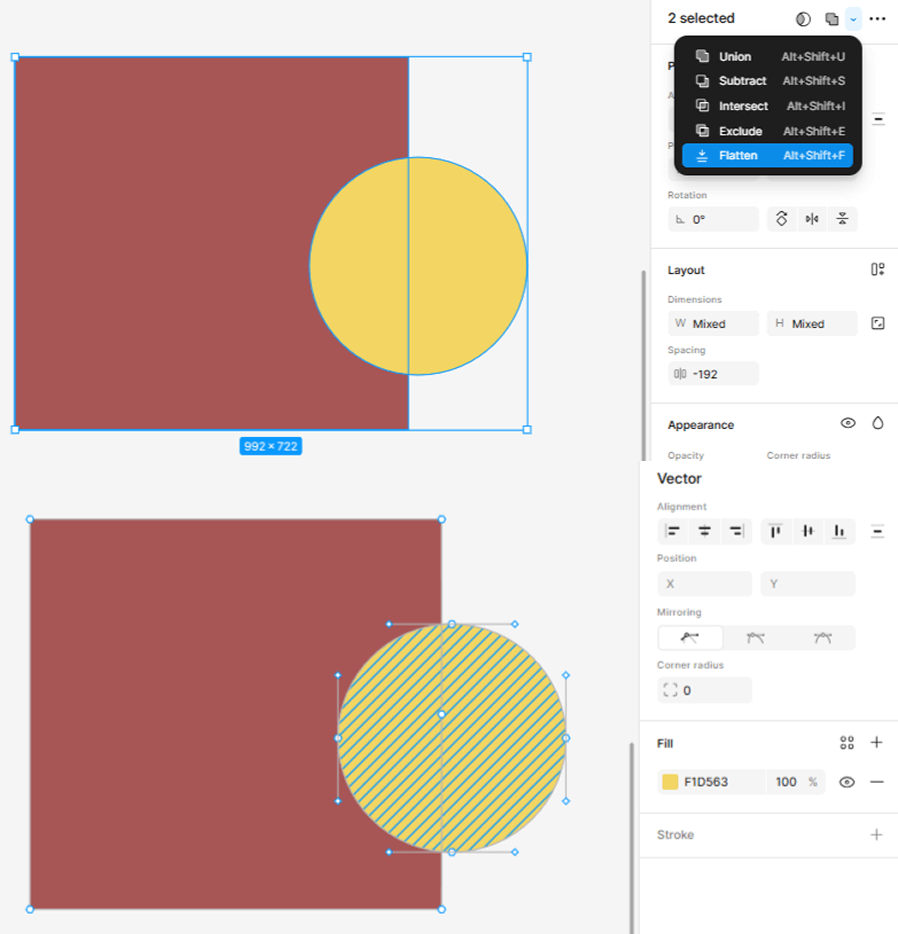Click the 992 × 722 size label
898x934 pixels.
click(271, 446)
